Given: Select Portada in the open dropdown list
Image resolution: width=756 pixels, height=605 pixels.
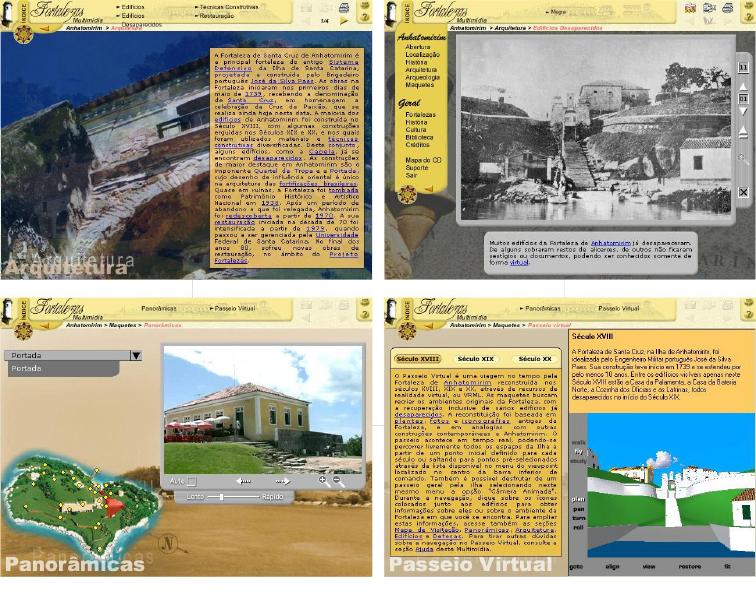Looking at the screenshot, I should tap(26, 369).
